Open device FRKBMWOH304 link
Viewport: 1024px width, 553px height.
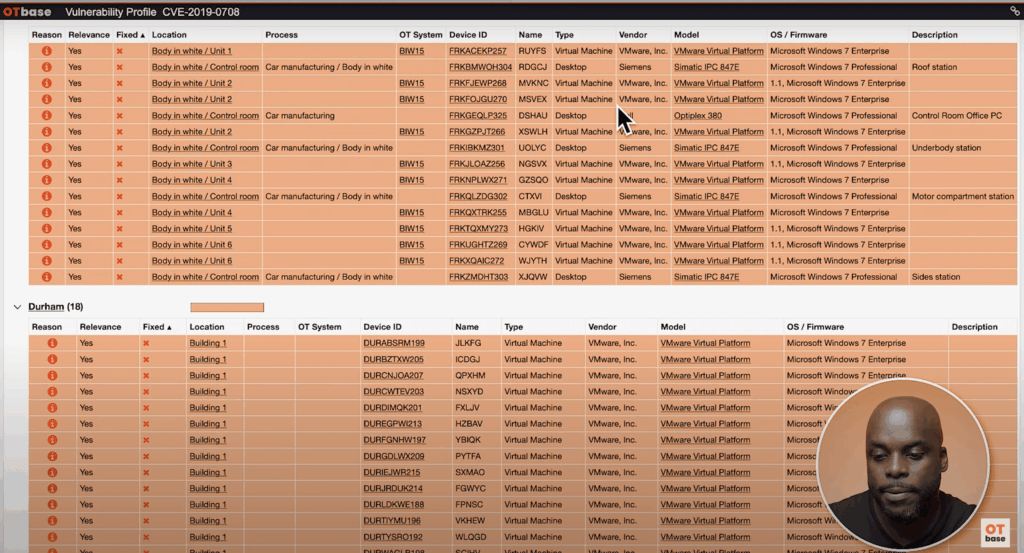(479, 67)
